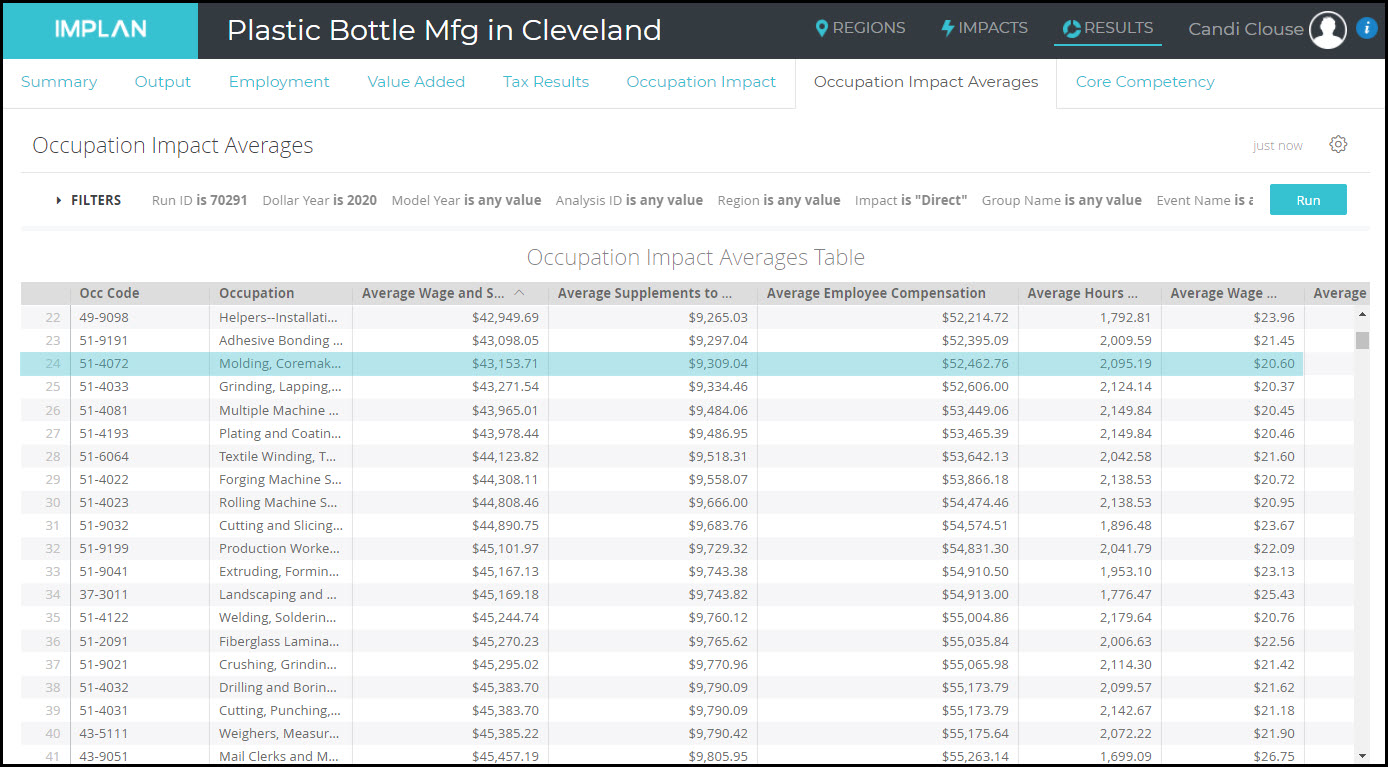Click the Group Name is any value filter

(1062, 200)
